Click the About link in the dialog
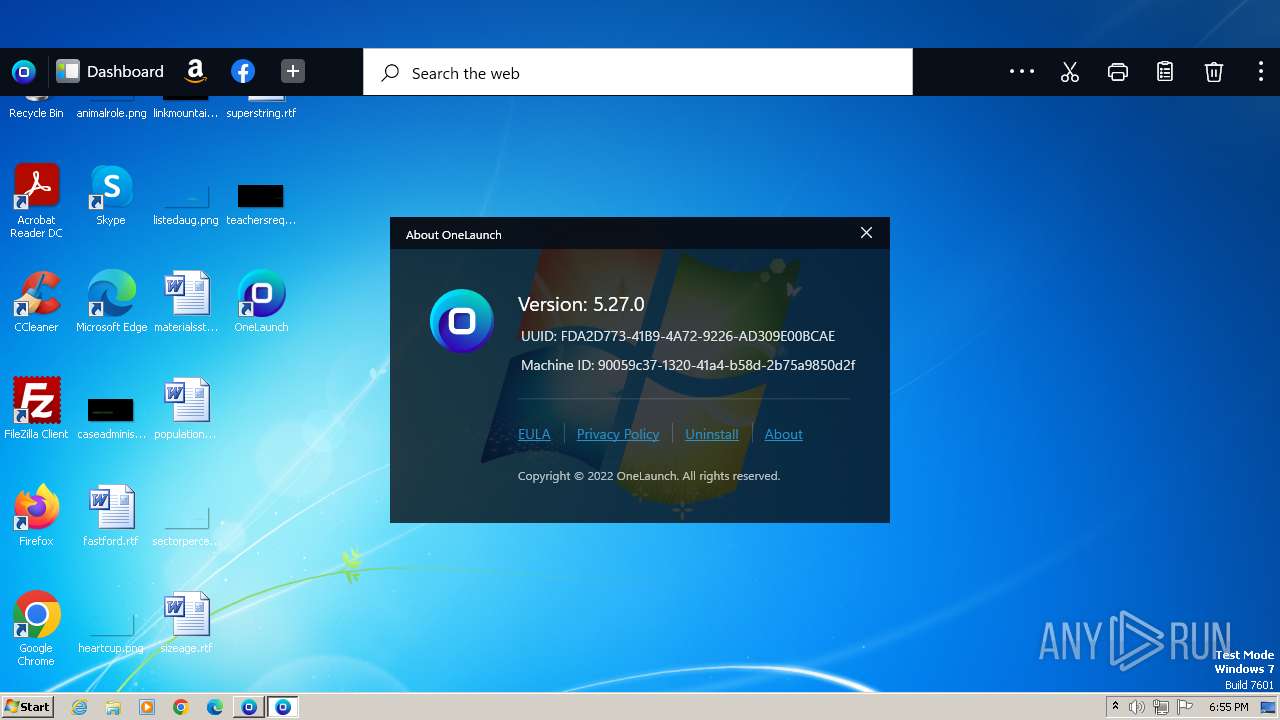Viewport: 1280px width, 720px height. [x=784, y=434]
